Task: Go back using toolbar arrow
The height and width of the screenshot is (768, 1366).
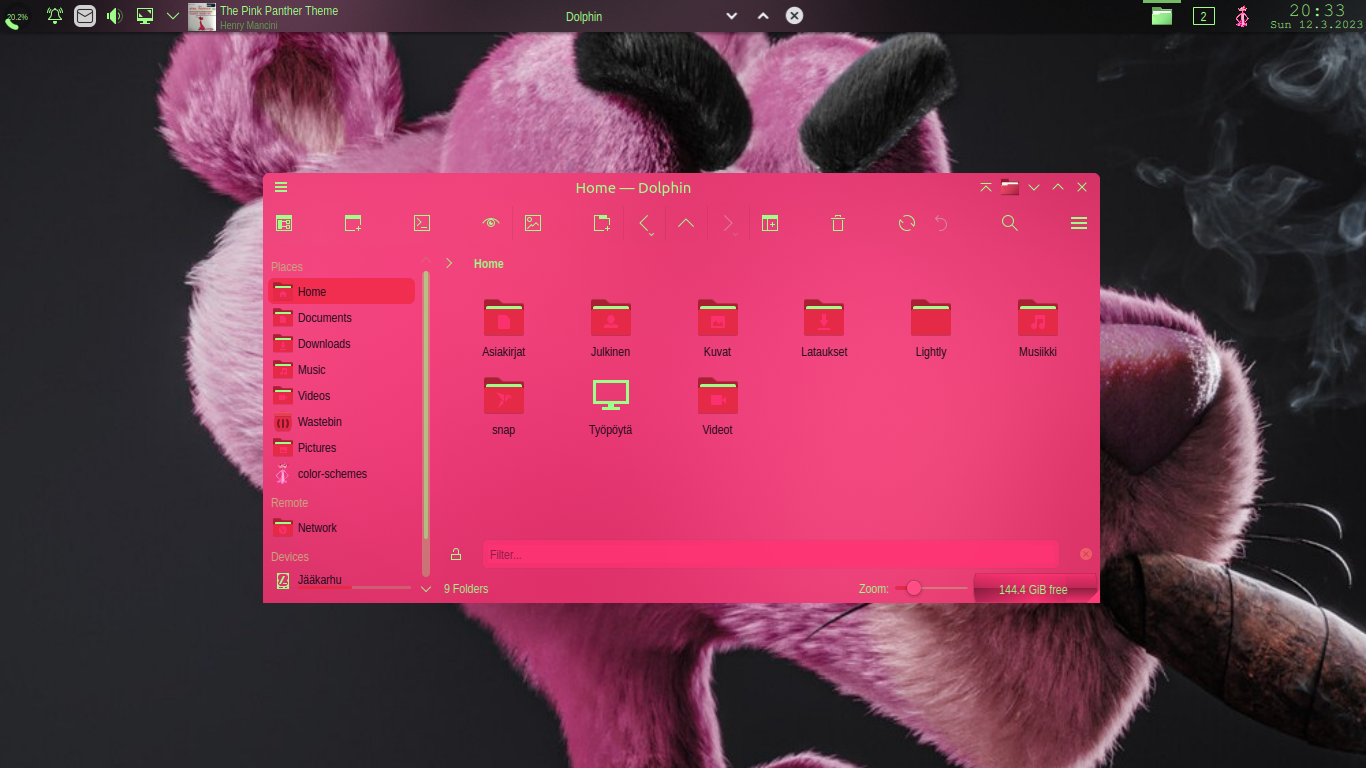Action: click(645, 223)
